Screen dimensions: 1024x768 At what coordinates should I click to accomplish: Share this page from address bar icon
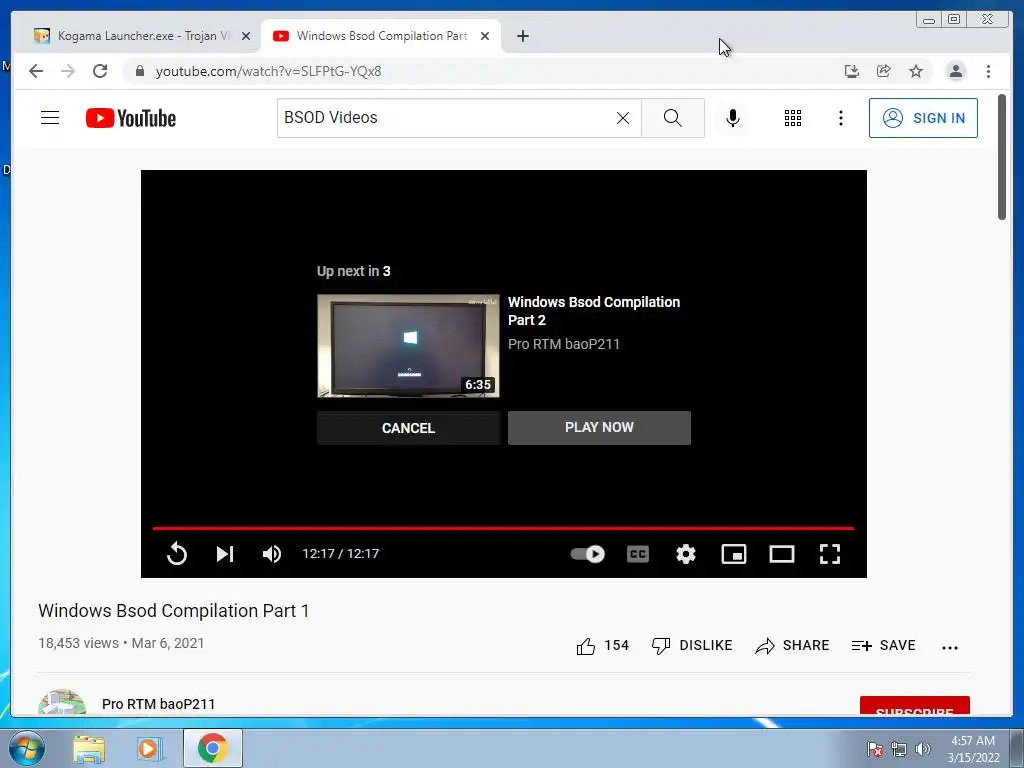pos(884,71)
